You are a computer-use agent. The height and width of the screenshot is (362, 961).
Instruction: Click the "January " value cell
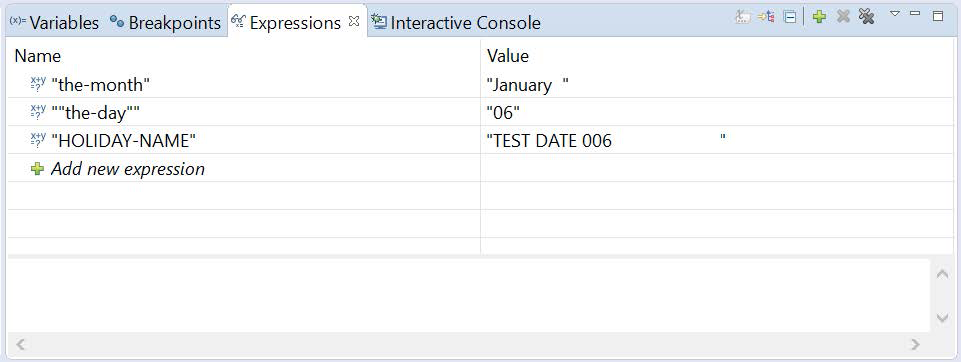point(717,84)
